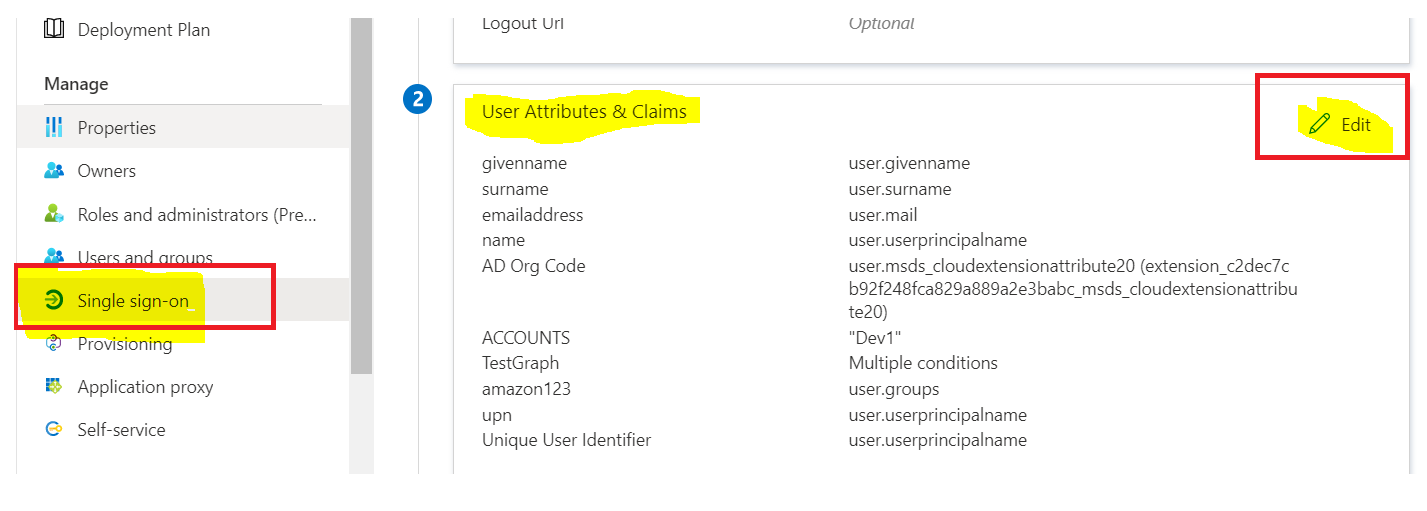Click the emailaddress claim name

532,215
